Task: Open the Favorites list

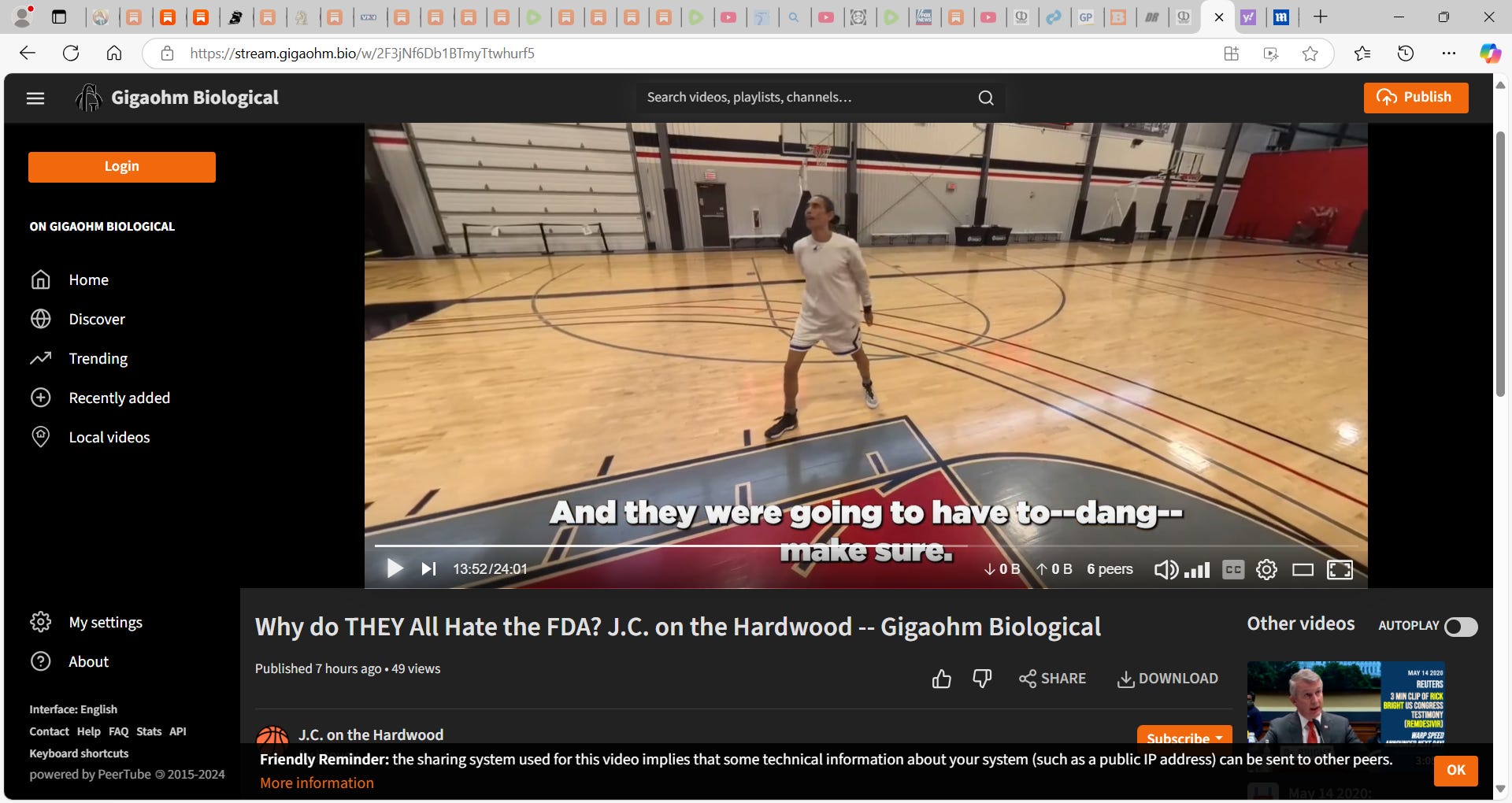Action: pyautogui.click(x=1362, y=54)
